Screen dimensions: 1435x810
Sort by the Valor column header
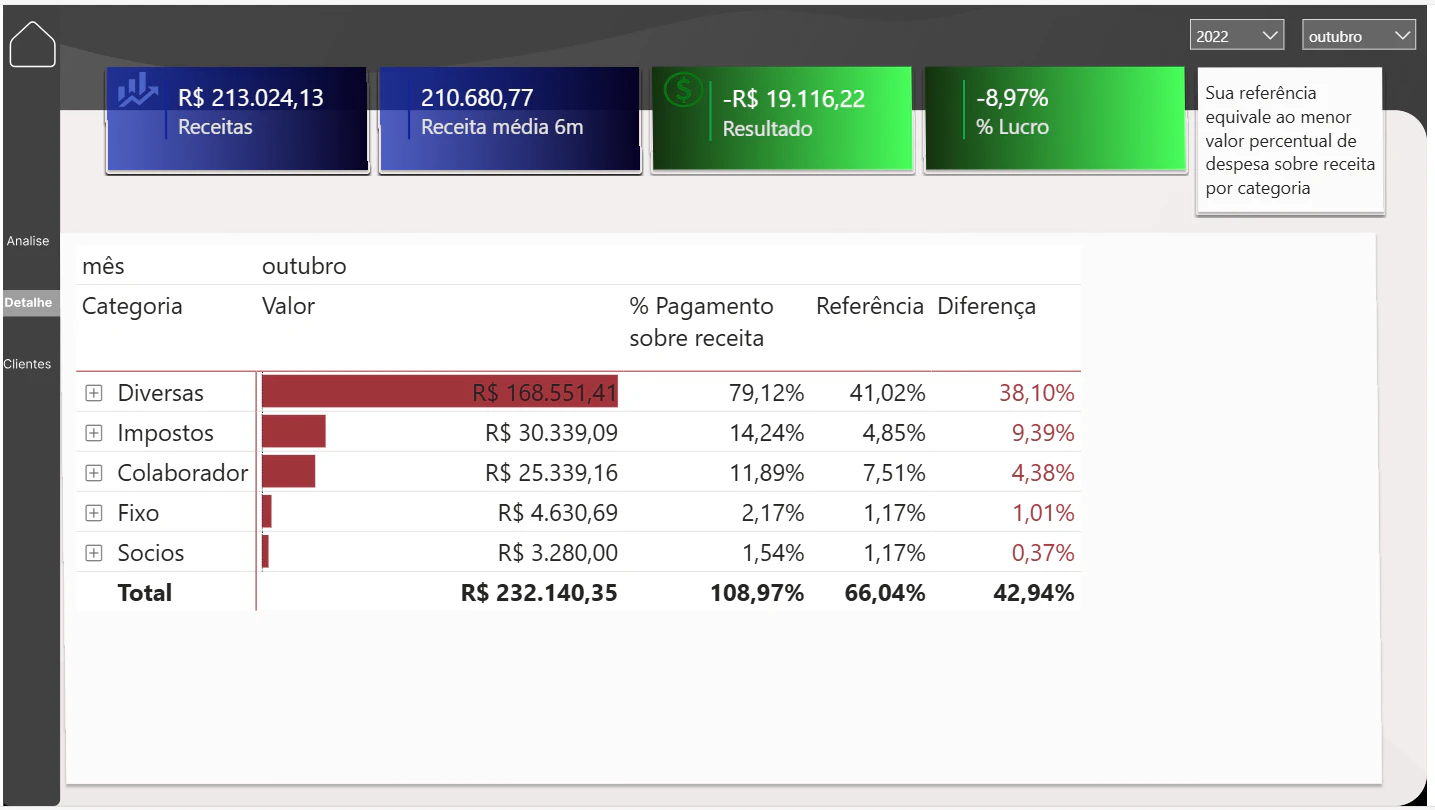[x=288, y=306]
